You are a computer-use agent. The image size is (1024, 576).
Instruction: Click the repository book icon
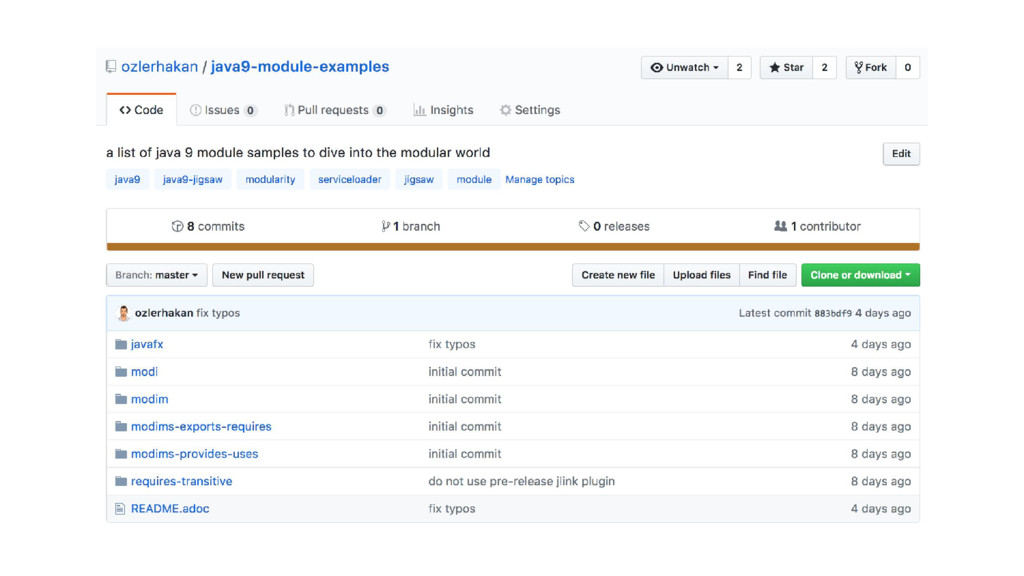pos(111,67)
